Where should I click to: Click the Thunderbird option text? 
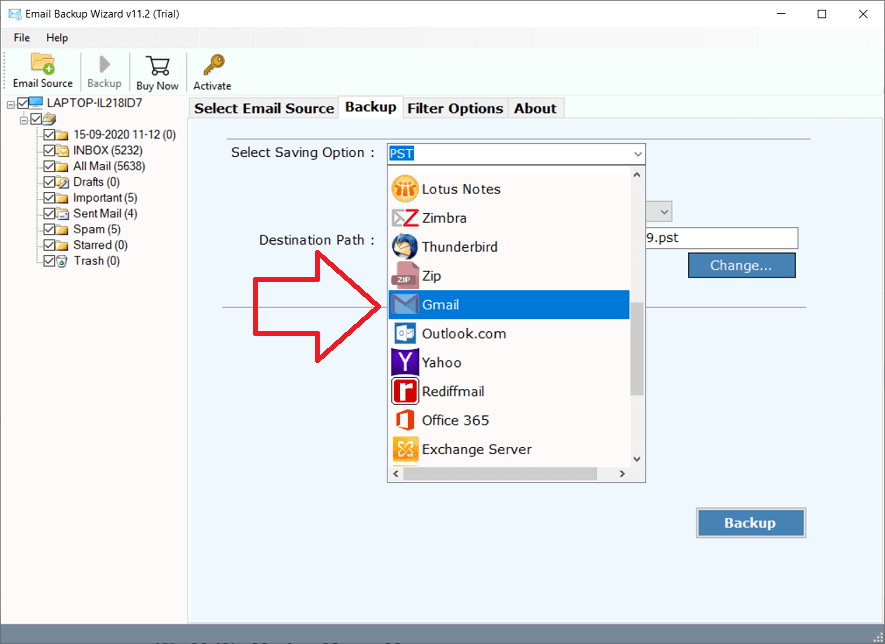click(x=460, y=247)
